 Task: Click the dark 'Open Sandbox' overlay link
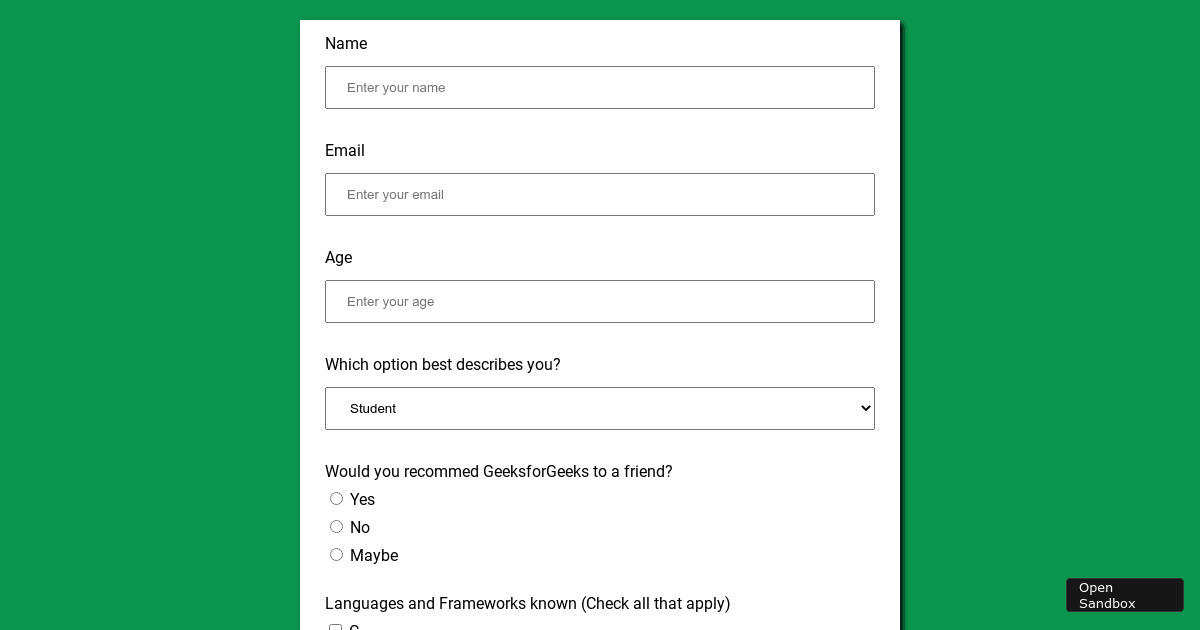coord(1125,595)
